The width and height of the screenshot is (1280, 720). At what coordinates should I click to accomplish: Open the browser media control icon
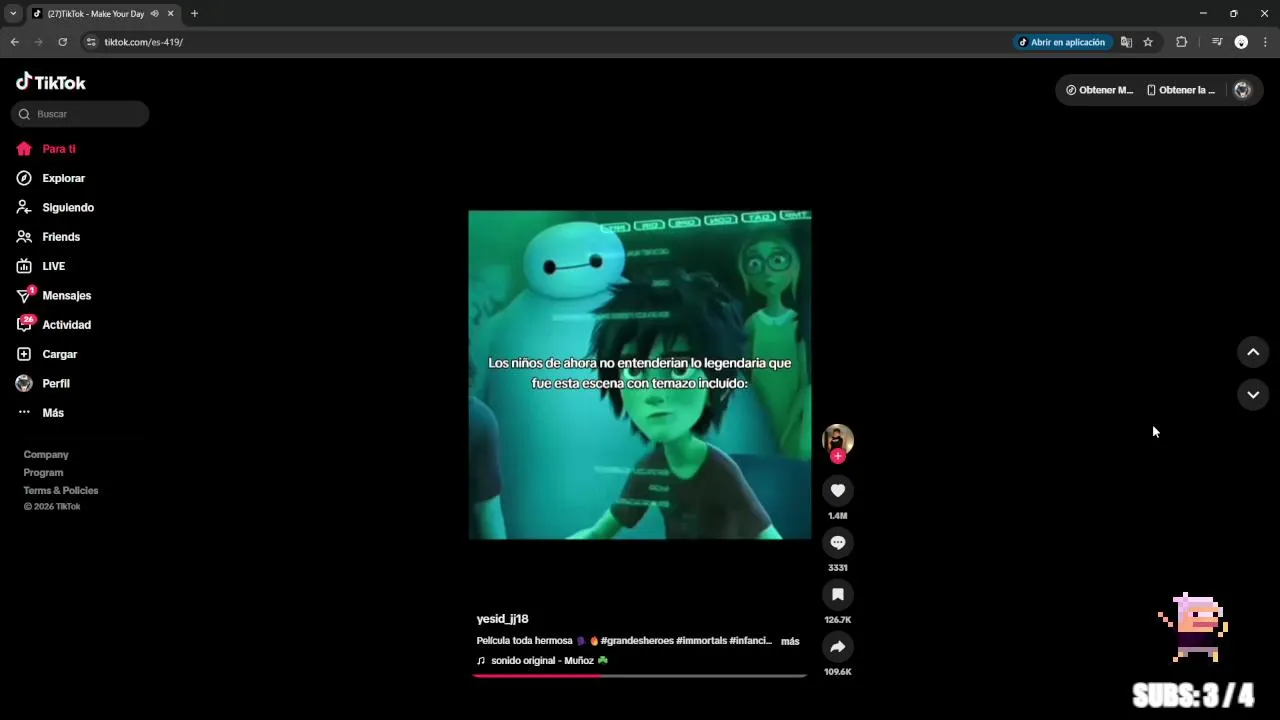point(1217,42)
